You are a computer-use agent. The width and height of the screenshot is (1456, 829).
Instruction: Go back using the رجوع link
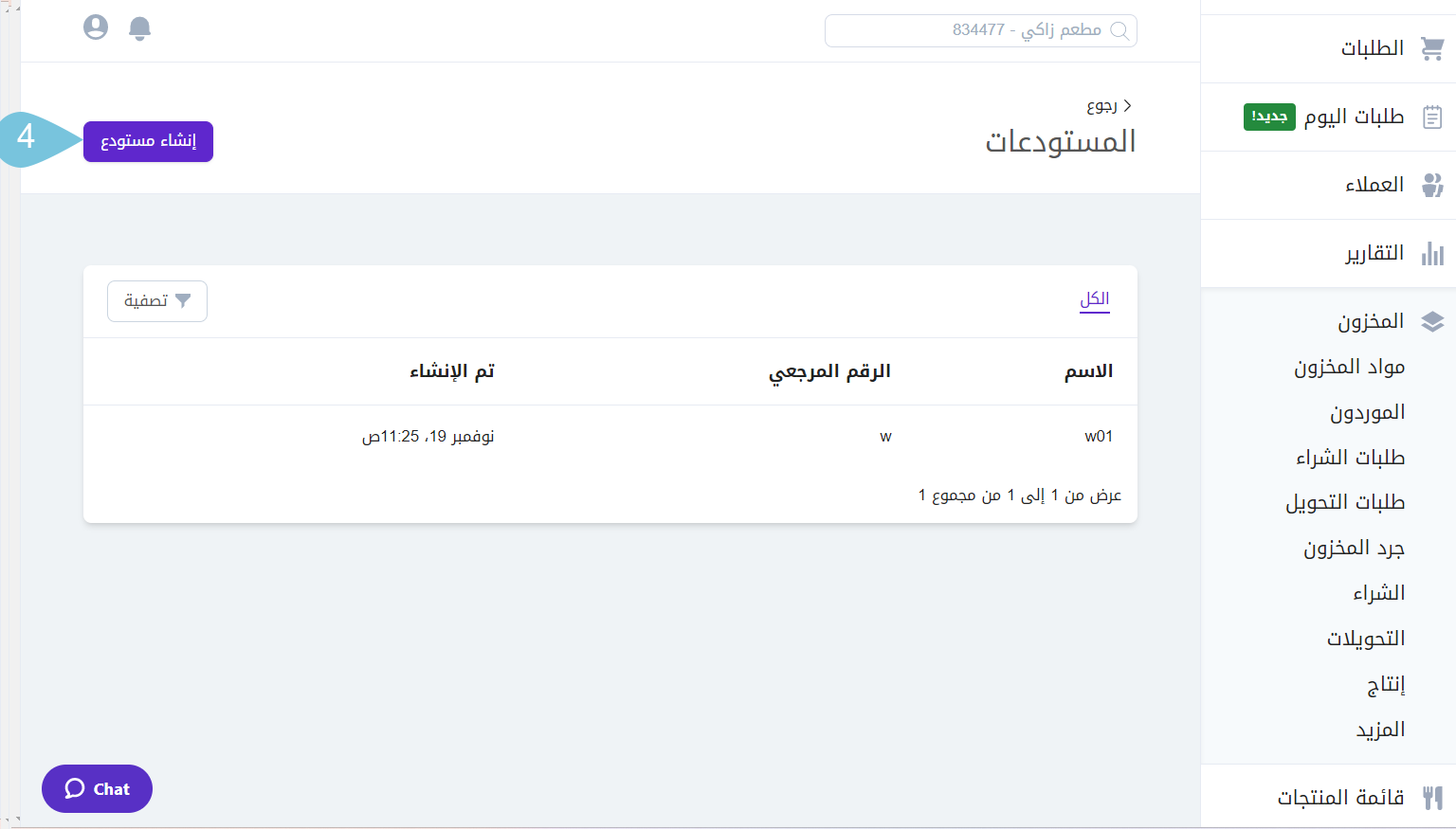(1108, 106)
